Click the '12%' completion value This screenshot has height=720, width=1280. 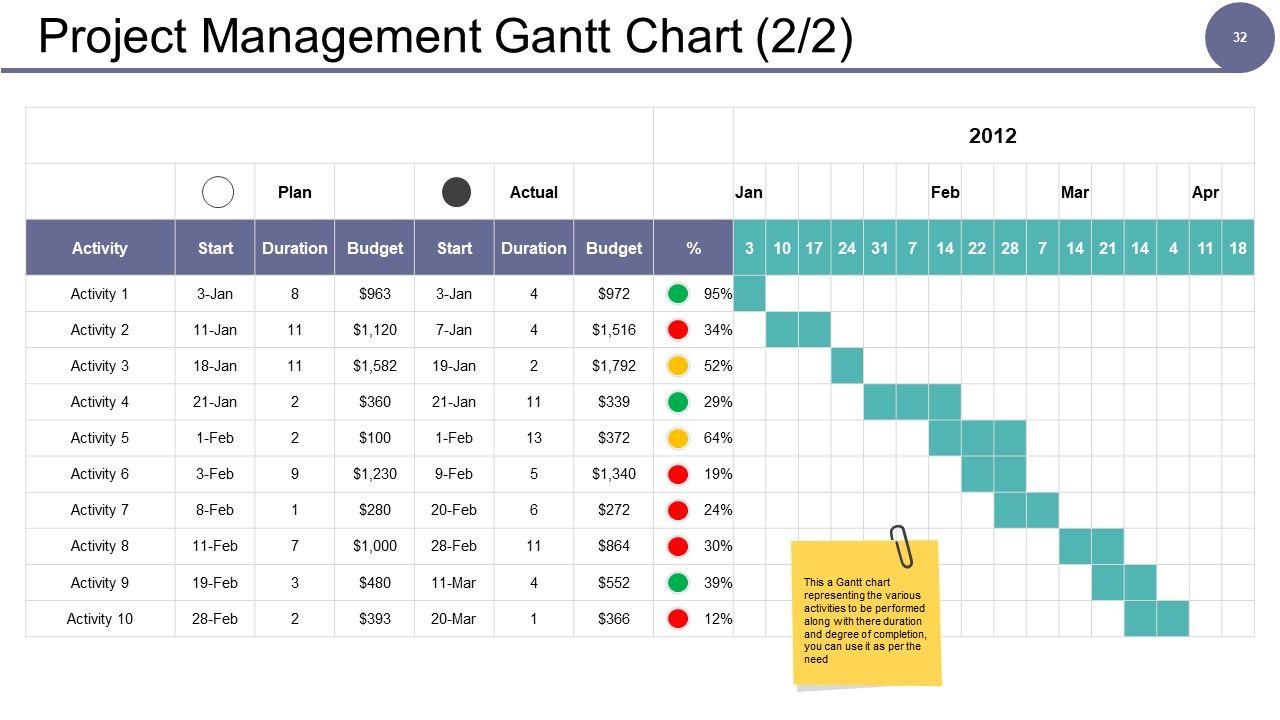coord(718,618)
